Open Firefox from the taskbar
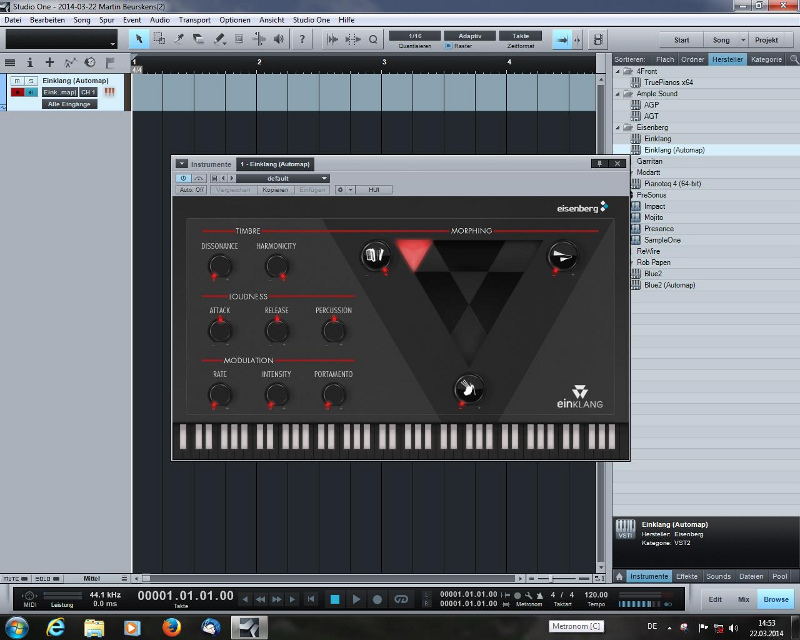The width and height of the screenshot is (800, 640). coord(171,627)
